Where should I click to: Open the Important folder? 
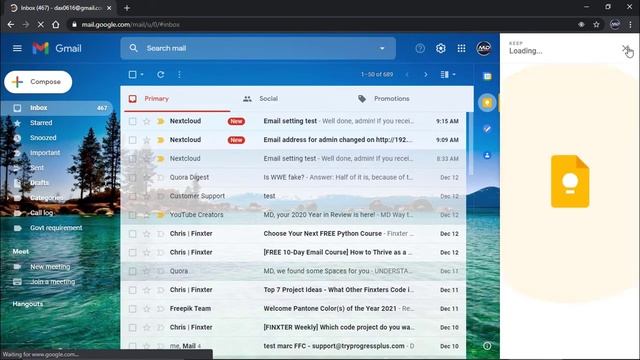45,153
